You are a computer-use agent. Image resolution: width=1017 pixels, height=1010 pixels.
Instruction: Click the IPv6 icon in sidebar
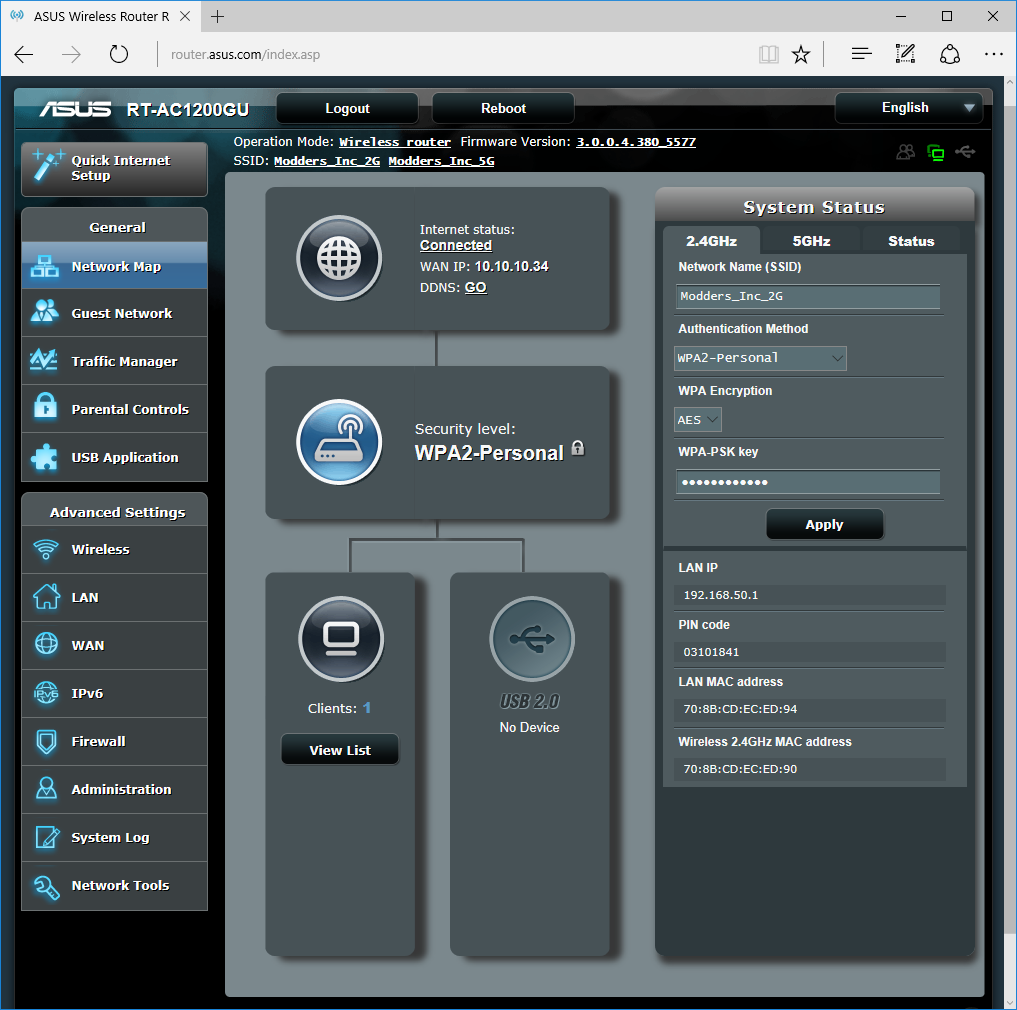point(46,693)
